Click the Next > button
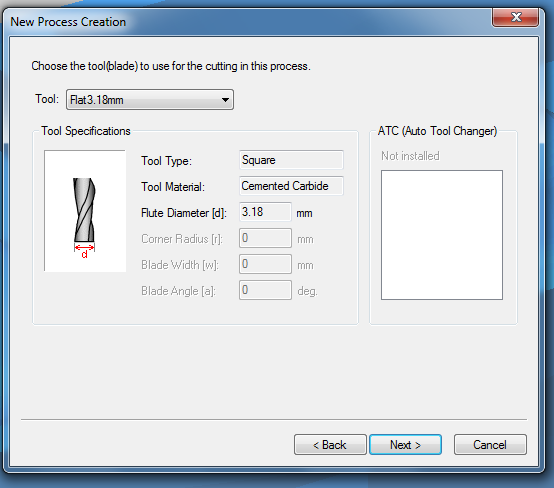This screenshot has width=554, height=488. 405,445
